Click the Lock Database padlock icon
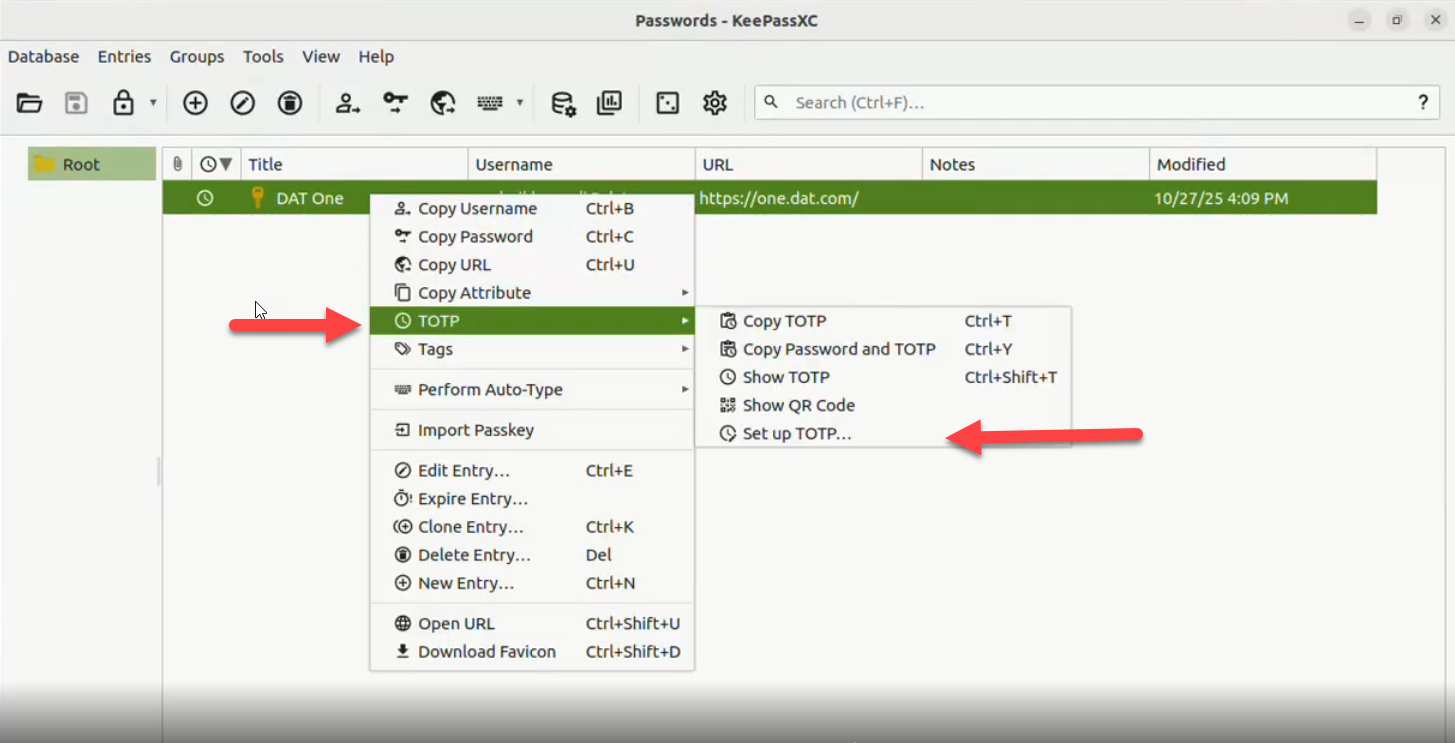This screenshot has height=743, width=1455. tap(123, 103)
